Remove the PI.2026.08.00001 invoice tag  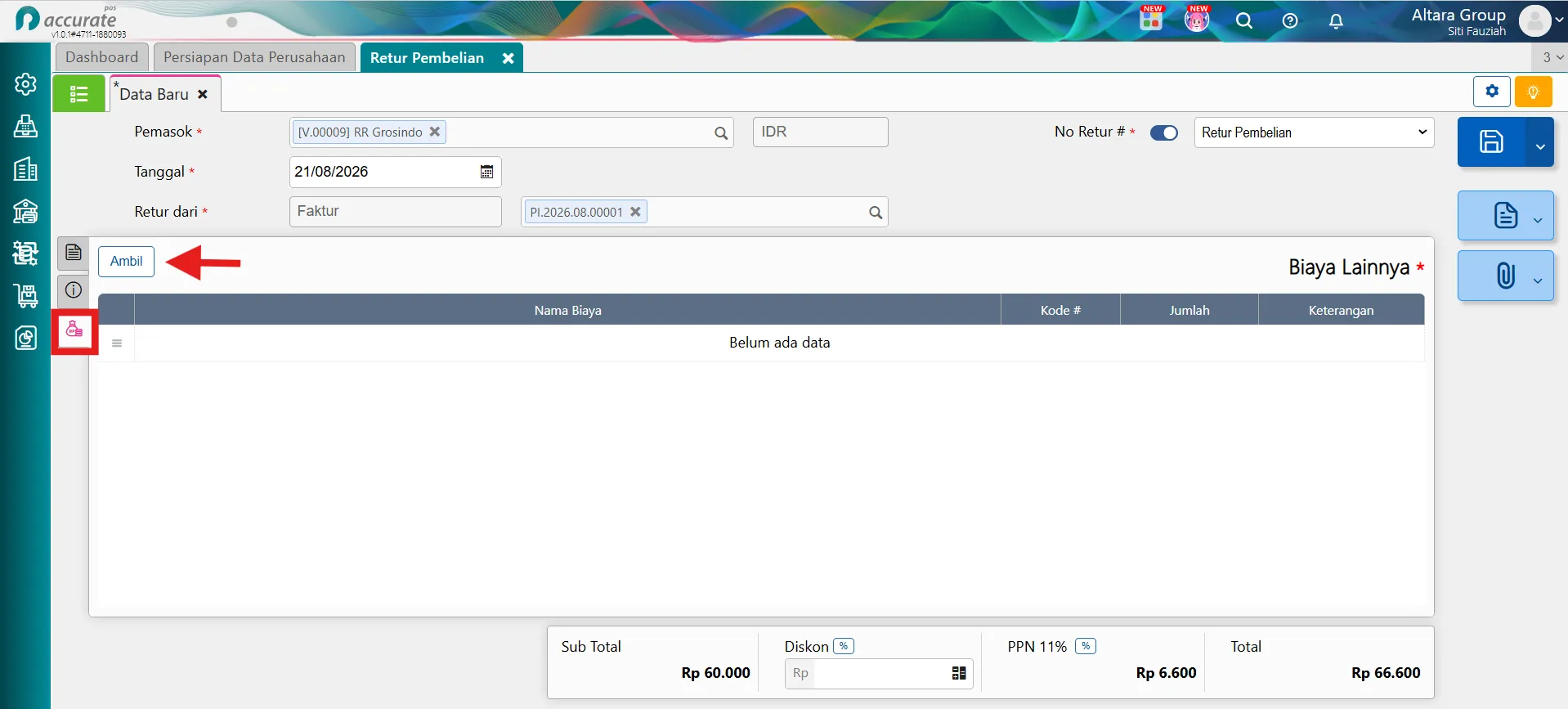click(635, 212)
